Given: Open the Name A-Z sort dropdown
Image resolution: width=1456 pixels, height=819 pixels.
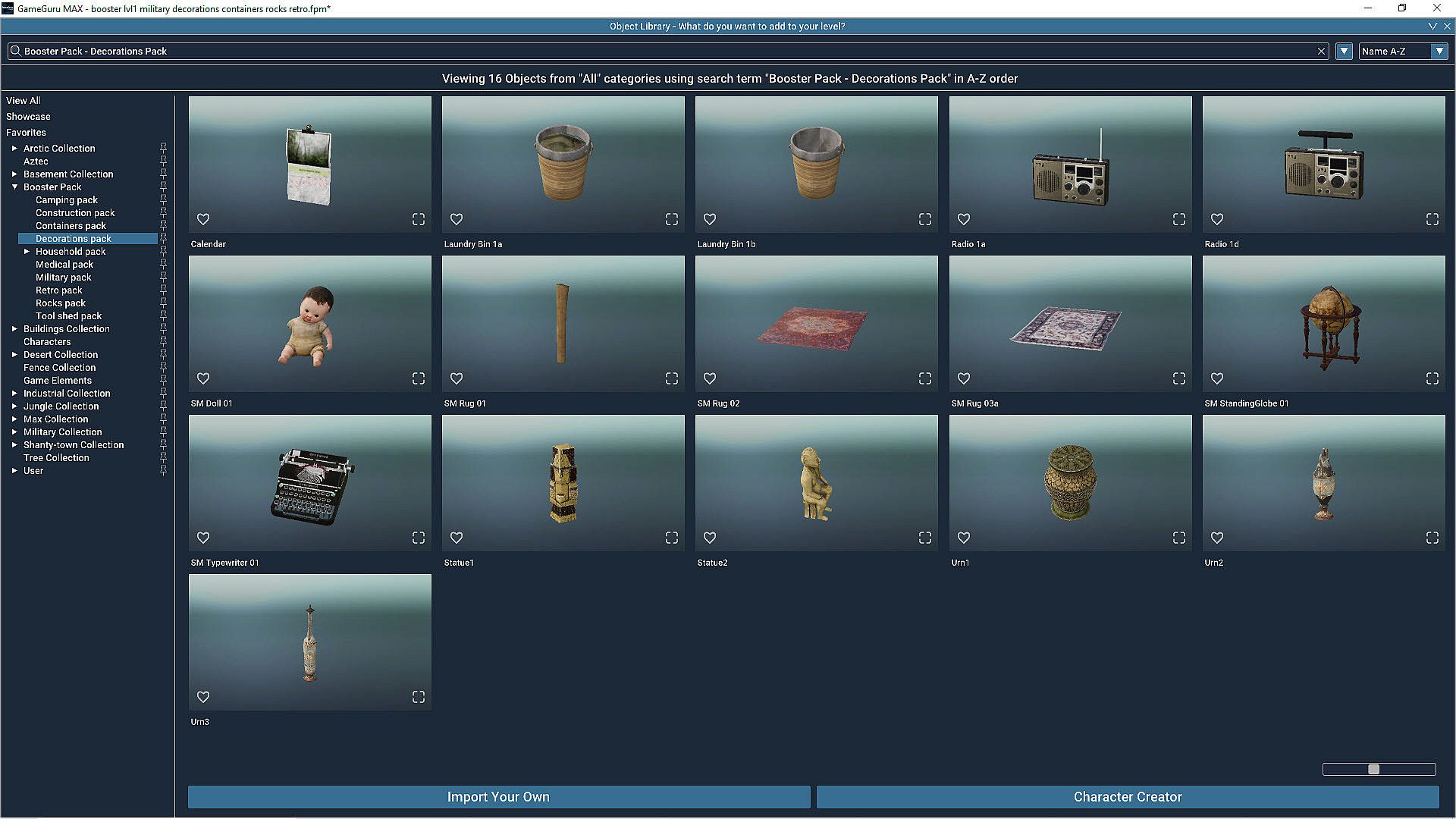Looking at the screenshot, I should [1439, 52].
